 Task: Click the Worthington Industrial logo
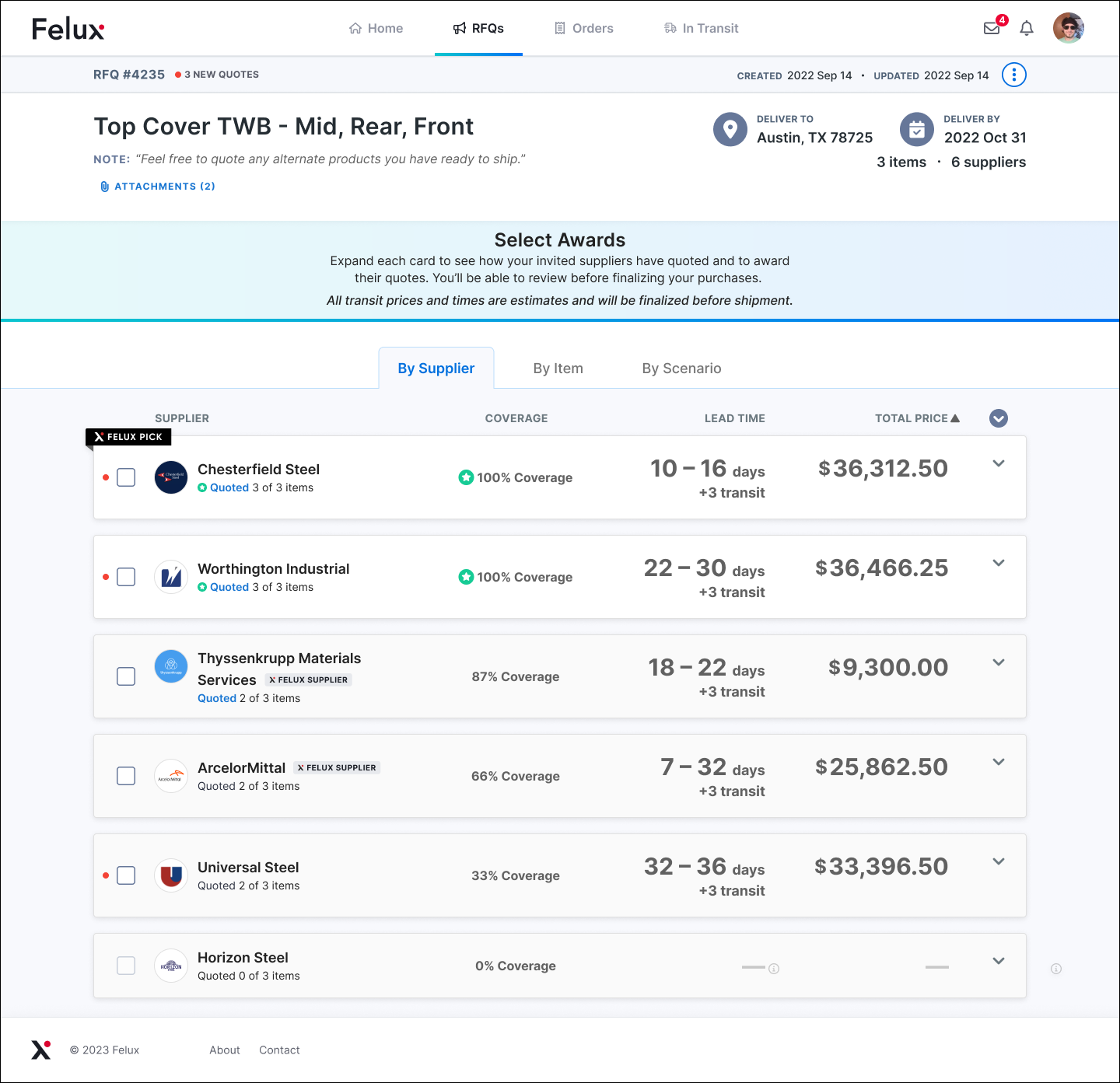point(171,577)
